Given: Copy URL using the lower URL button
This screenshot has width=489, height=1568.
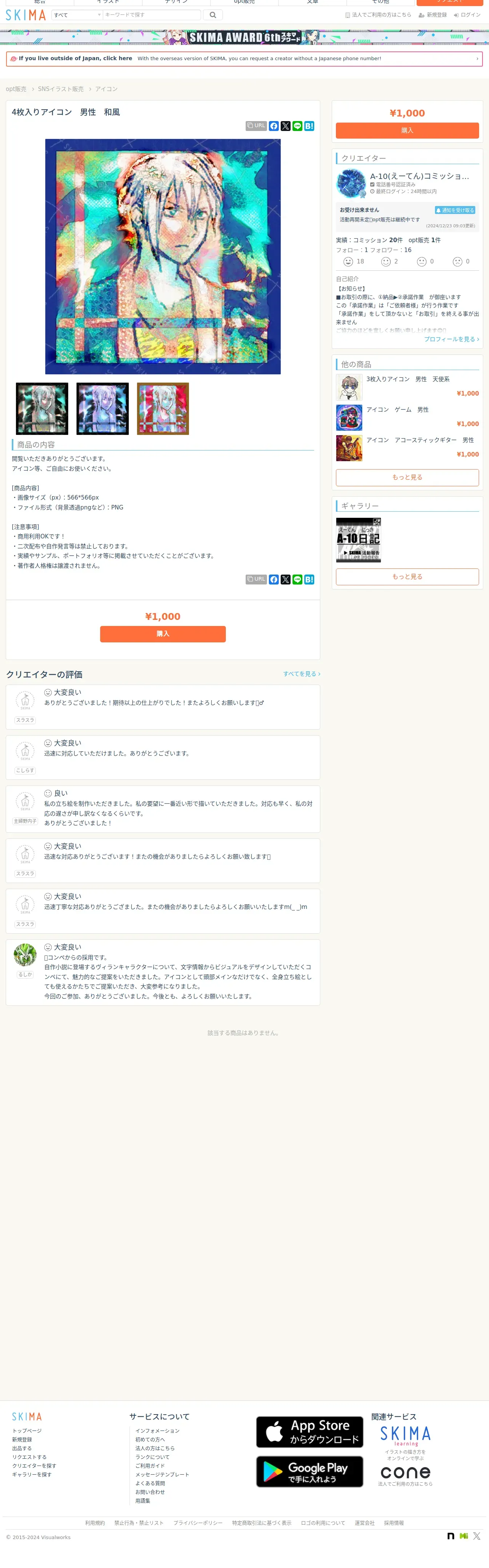Looking at the screenshot, I should 256,580.
